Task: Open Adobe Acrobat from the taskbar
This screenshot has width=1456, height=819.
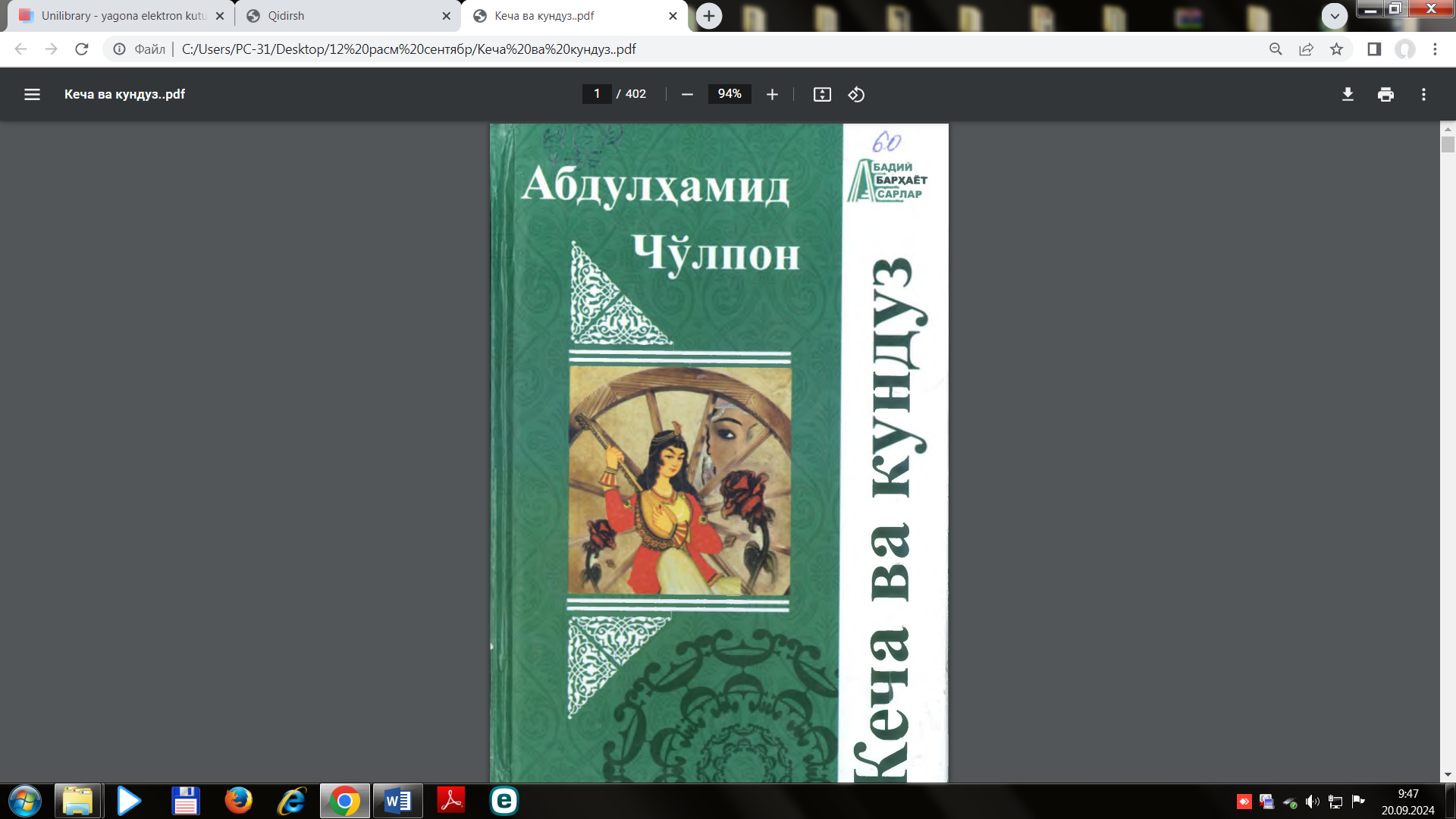Action: pos(451,801)
